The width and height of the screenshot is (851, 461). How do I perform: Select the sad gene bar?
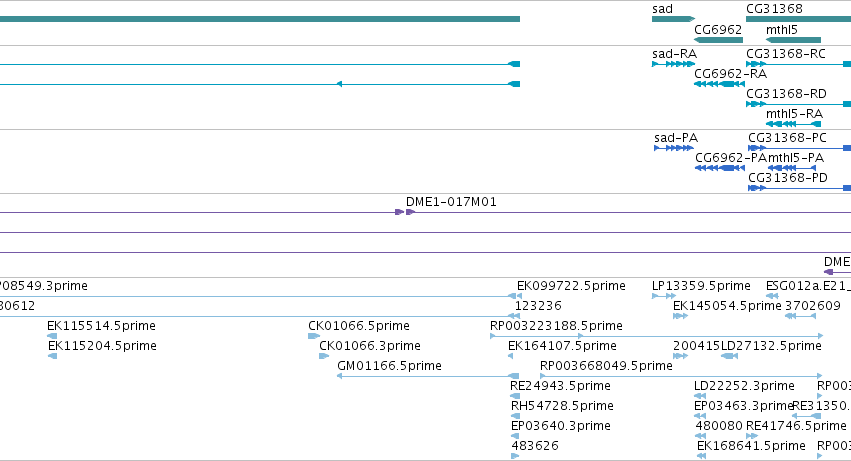tap(673, 19)
